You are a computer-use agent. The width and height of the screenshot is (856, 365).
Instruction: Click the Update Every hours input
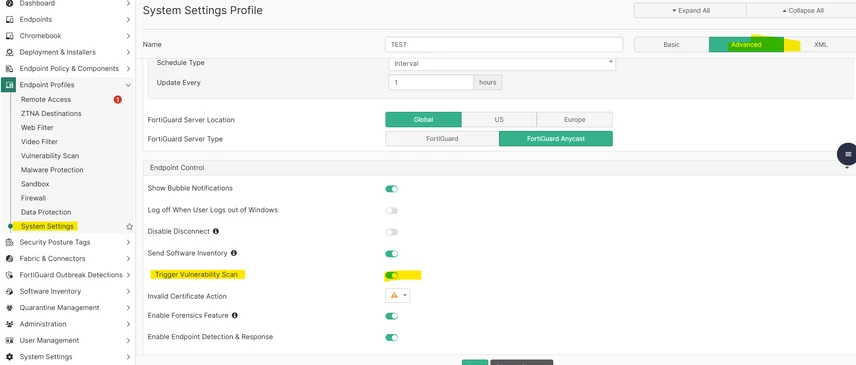[x=431, y=82]
